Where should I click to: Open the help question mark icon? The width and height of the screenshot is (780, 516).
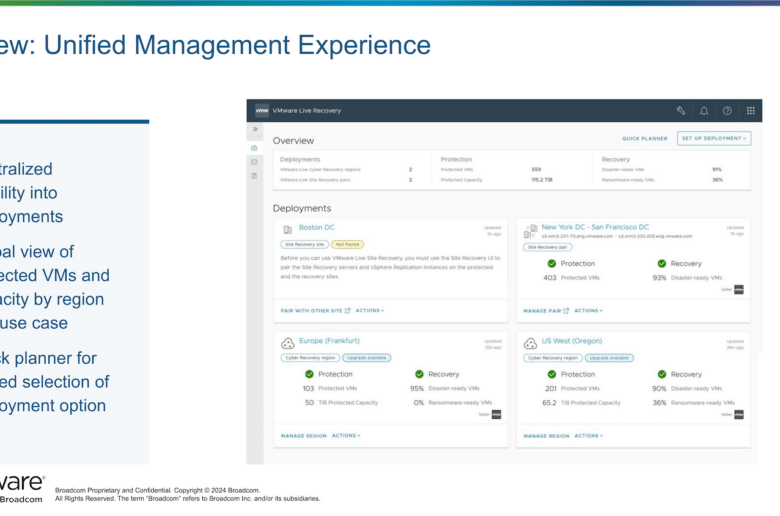coord(727,110)
